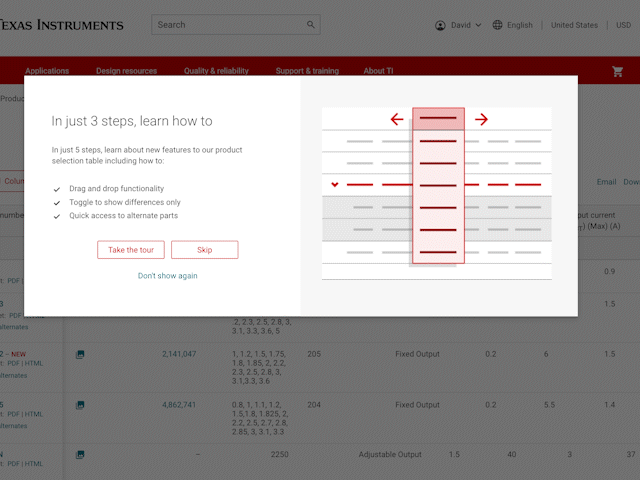640x480 pixels.
Task: Click Fixed Output in the 205 row
Action: [417, 354]
